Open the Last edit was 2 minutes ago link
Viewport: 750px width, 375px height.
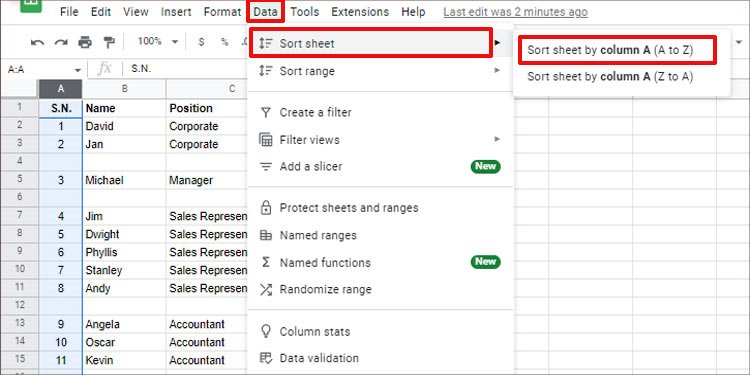coord(515,12)
